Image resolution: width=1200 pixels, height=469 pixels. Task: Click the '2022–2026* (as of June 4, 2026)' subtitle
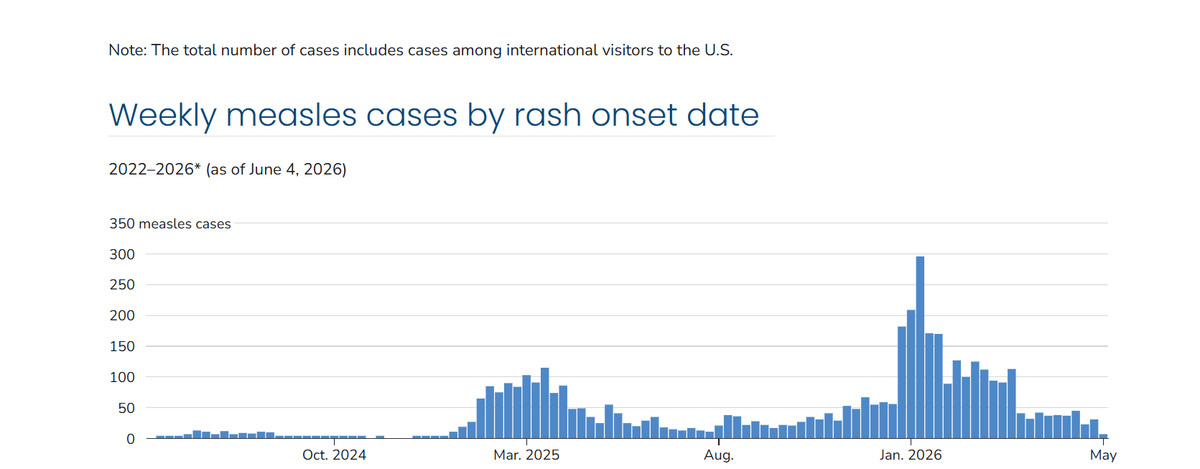227,170
